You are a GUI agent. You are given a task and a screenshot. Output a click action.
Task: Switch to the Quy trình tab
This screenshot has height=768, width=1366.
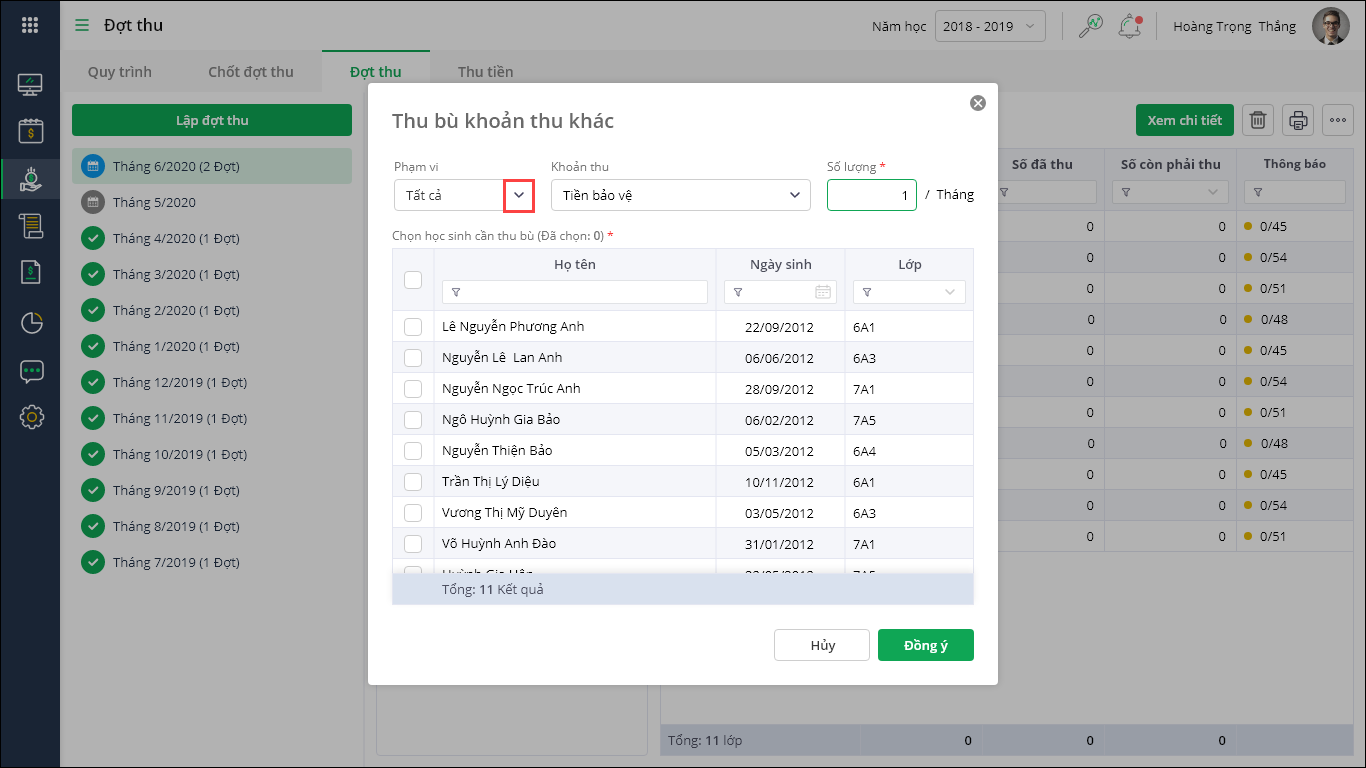[120, 72]
